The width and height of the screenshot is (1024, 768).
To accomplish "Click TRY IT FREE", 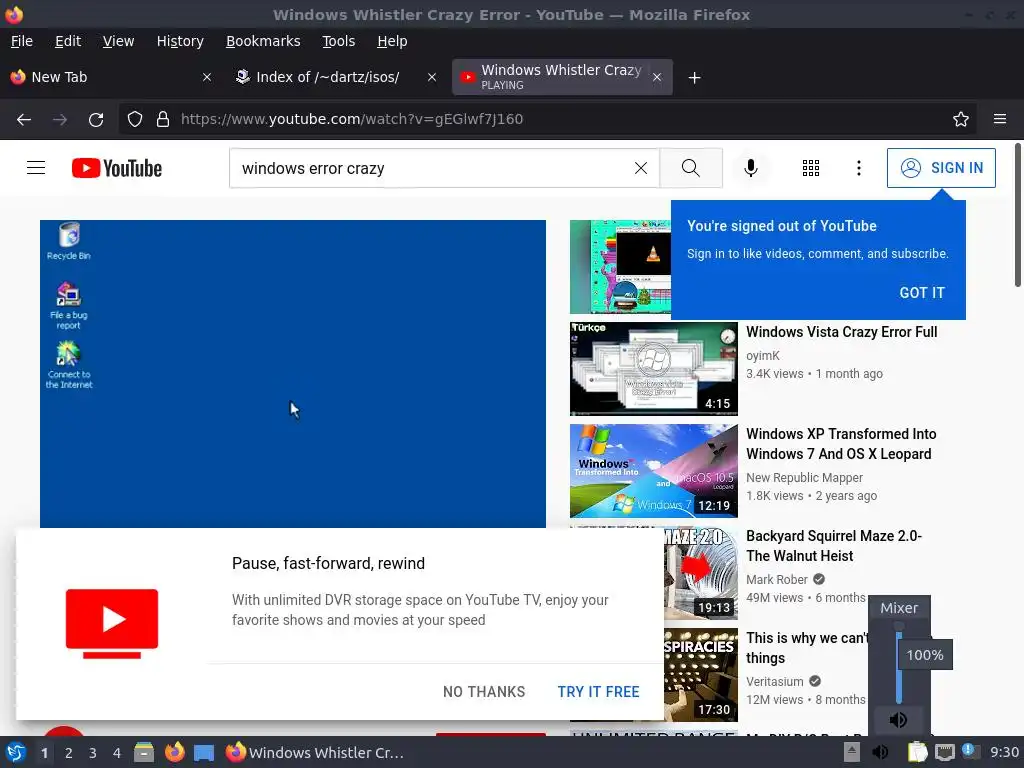I will (x=598, y=692).
